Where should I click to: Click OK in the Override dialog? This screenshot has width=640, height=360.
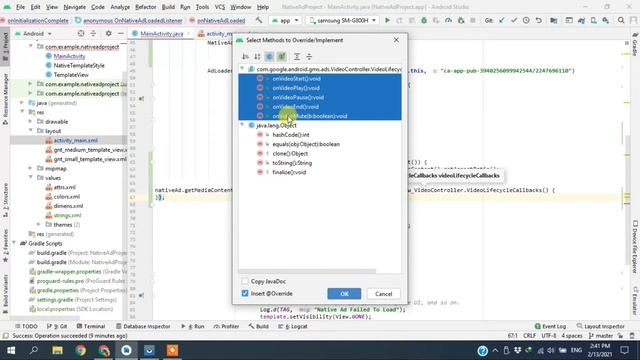(344, 293)
